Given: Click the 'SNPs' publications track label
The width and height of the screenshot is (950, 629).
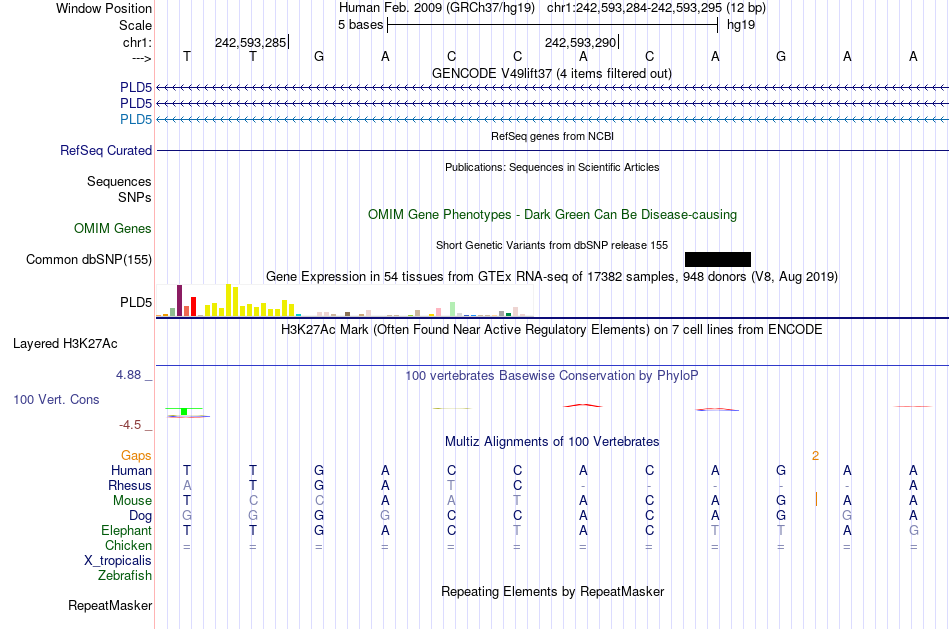Looking at the screenshot, I should [135, 197].
